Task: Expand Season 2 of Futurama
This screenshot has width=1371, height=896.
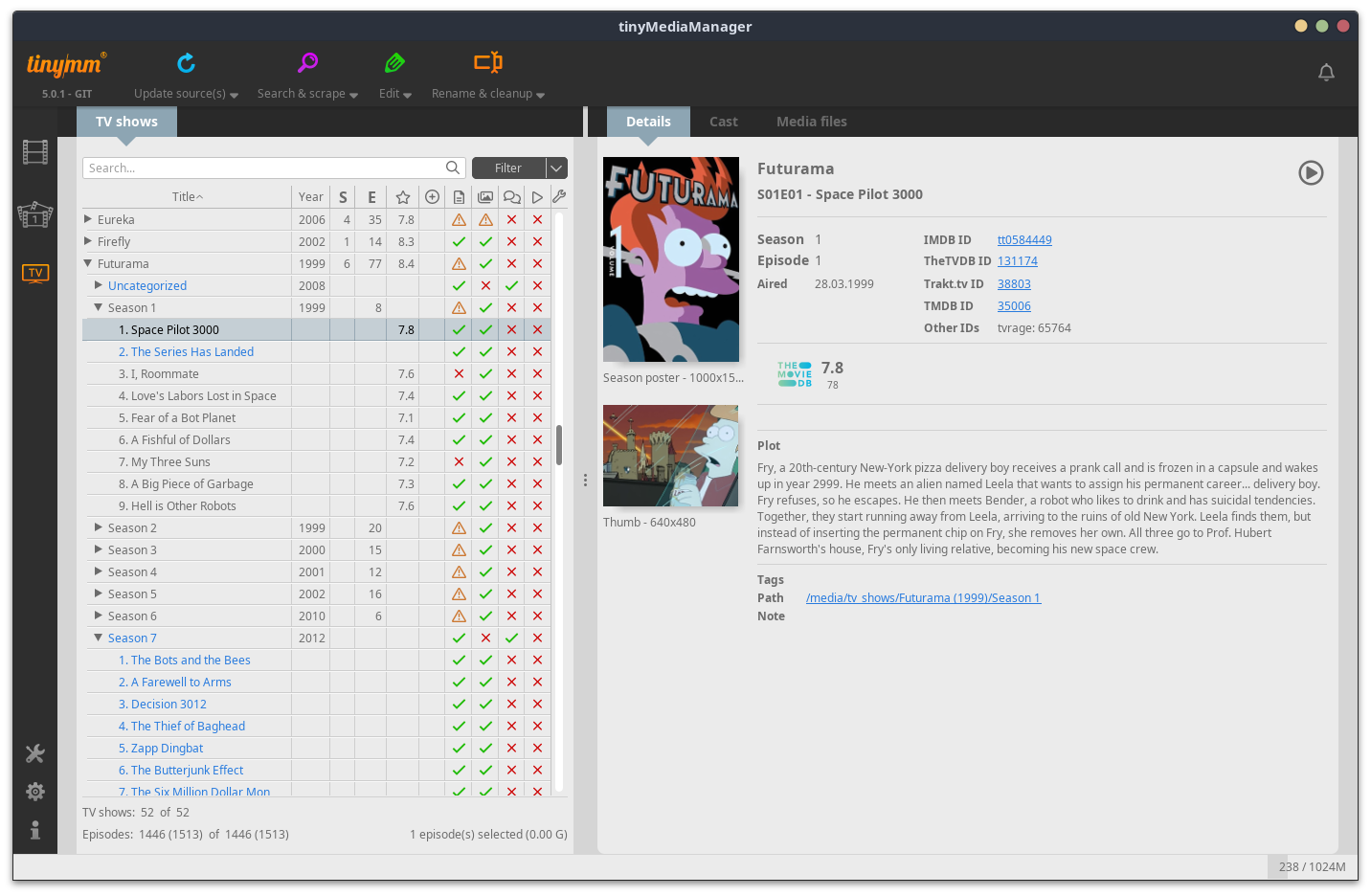Action: pos(99,527)
